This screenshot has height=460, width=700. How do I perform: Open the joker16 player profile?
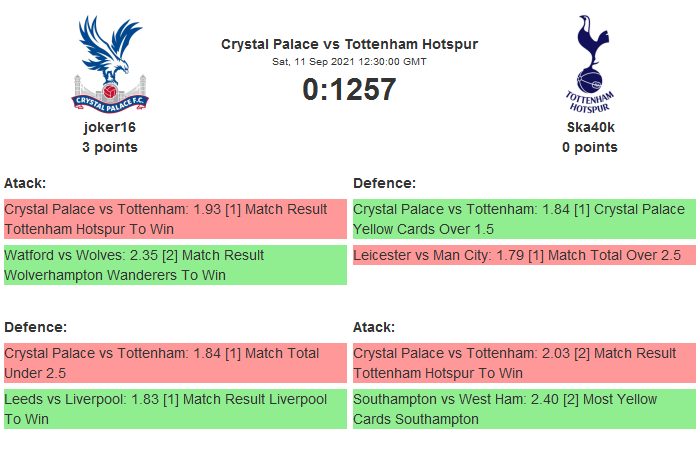[110, 127]
